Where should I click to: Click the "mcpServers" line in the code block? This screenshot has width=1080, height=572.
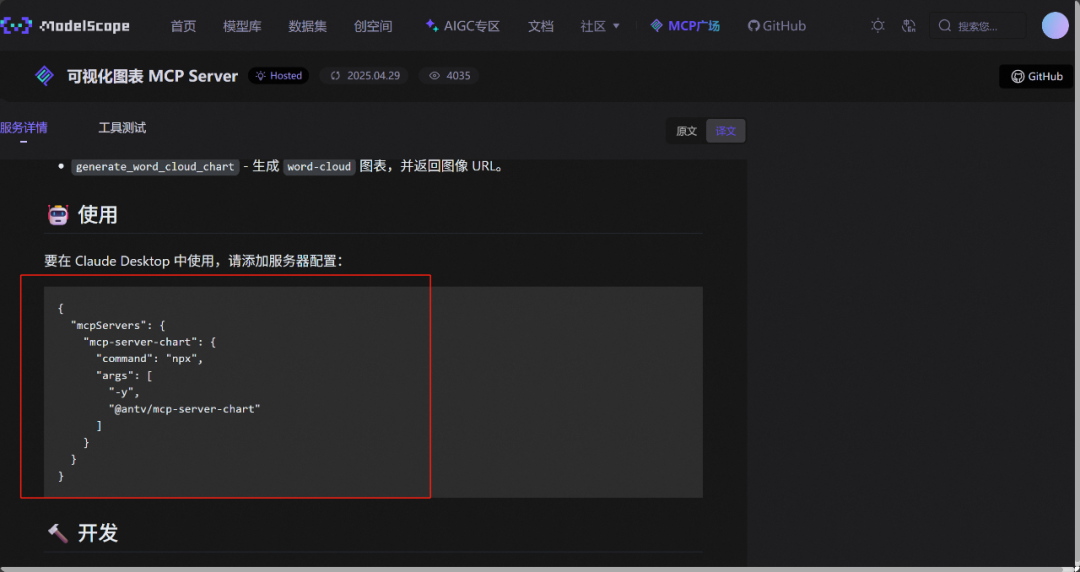[118, 325]
